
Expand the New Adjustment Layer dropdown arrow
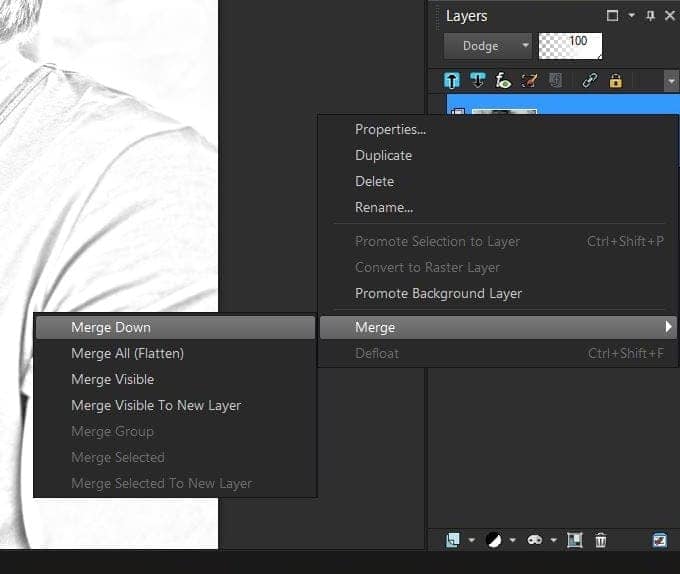pos(511,541)
